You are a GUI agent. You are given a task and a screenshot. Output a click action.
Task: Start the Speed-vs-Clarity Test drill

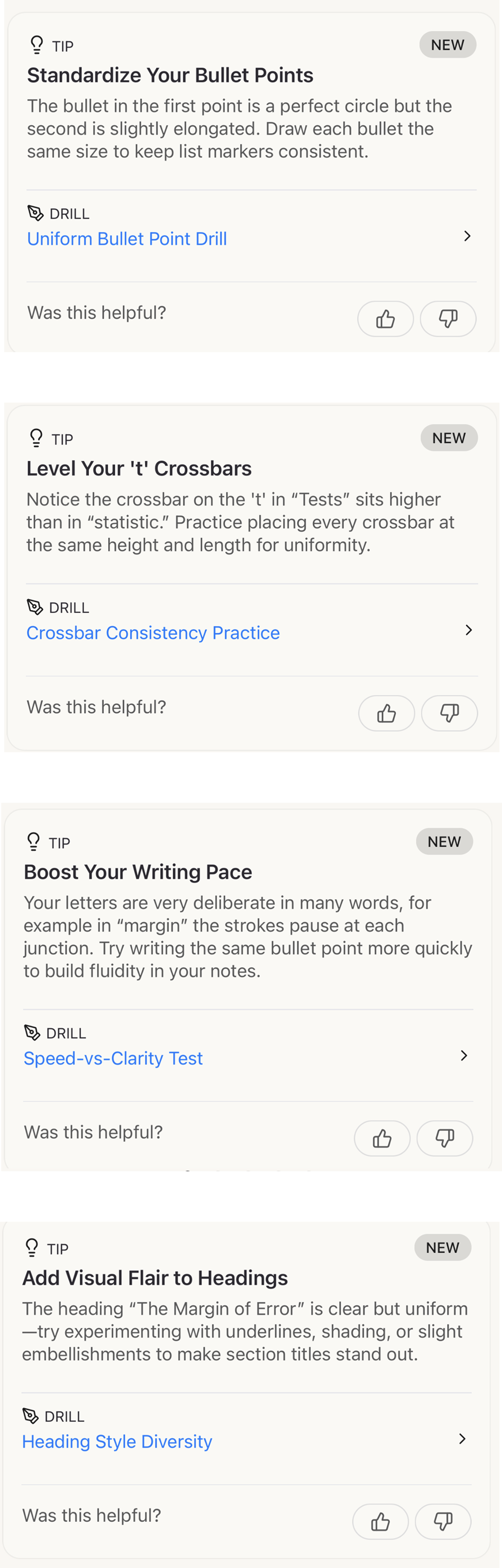tap(113, 1058)
